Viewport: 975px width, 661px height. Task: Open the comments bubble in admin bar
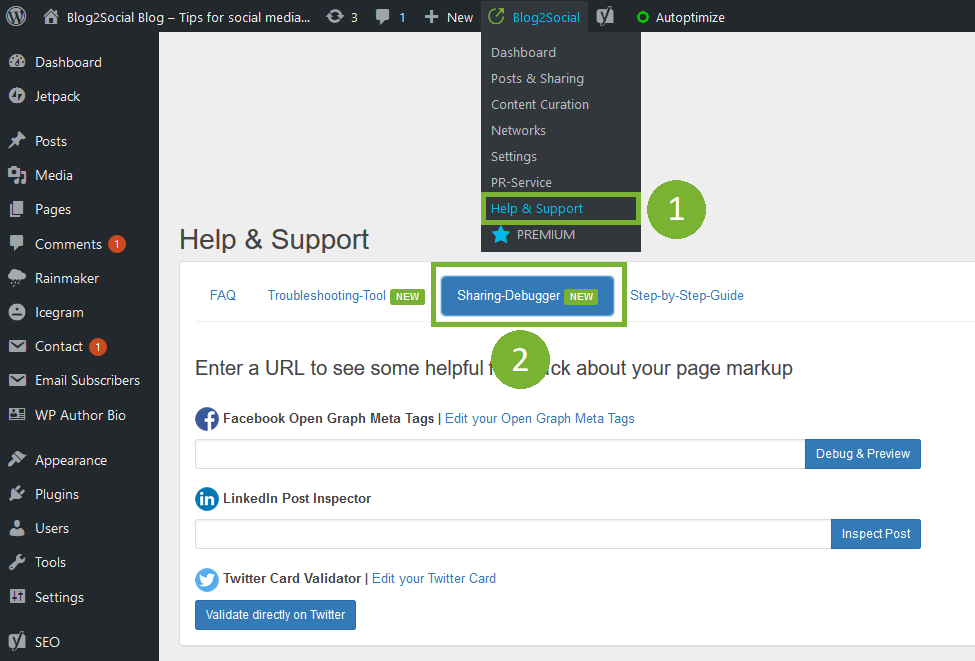382,17
